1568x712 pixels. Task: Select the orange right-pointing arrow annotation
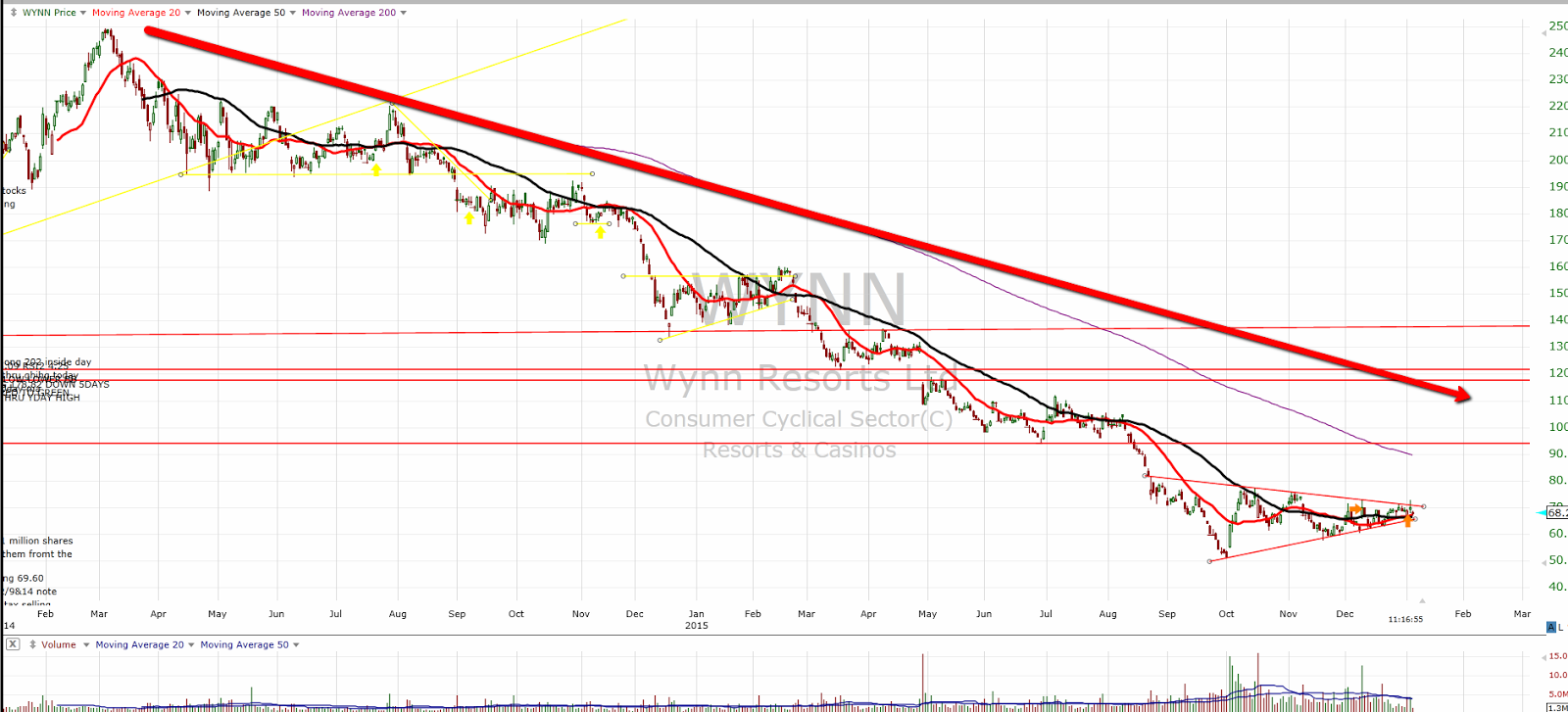click(x=1356, y=509)
